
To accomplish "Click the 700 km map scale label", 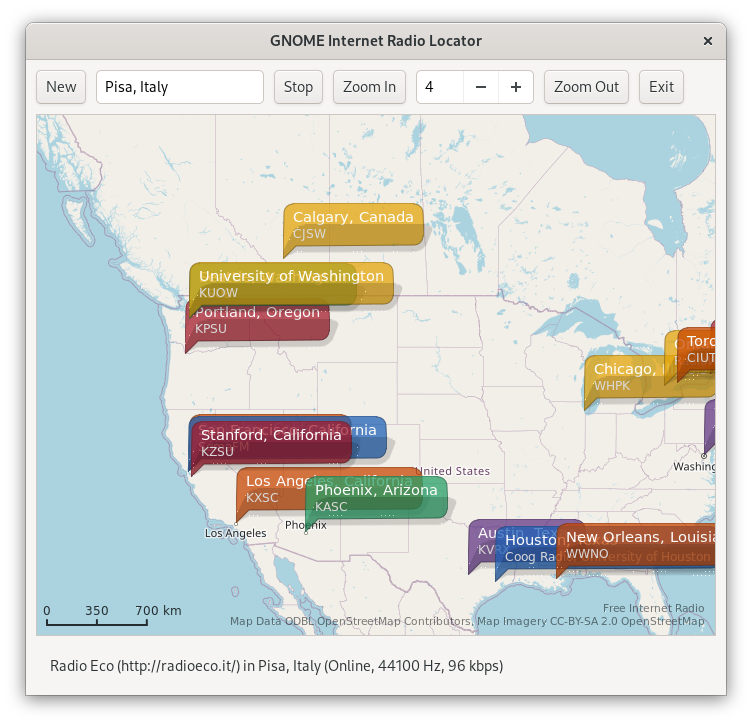I will [158, 610].
